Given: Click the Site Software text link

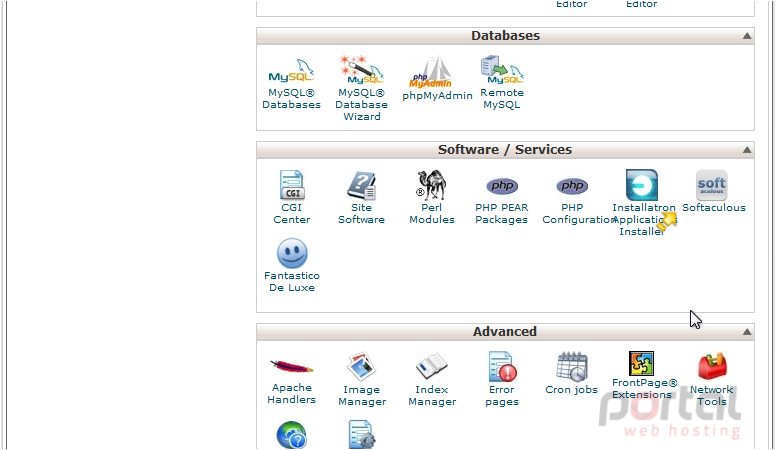Looking at the screenshot, I should [361, 213].
